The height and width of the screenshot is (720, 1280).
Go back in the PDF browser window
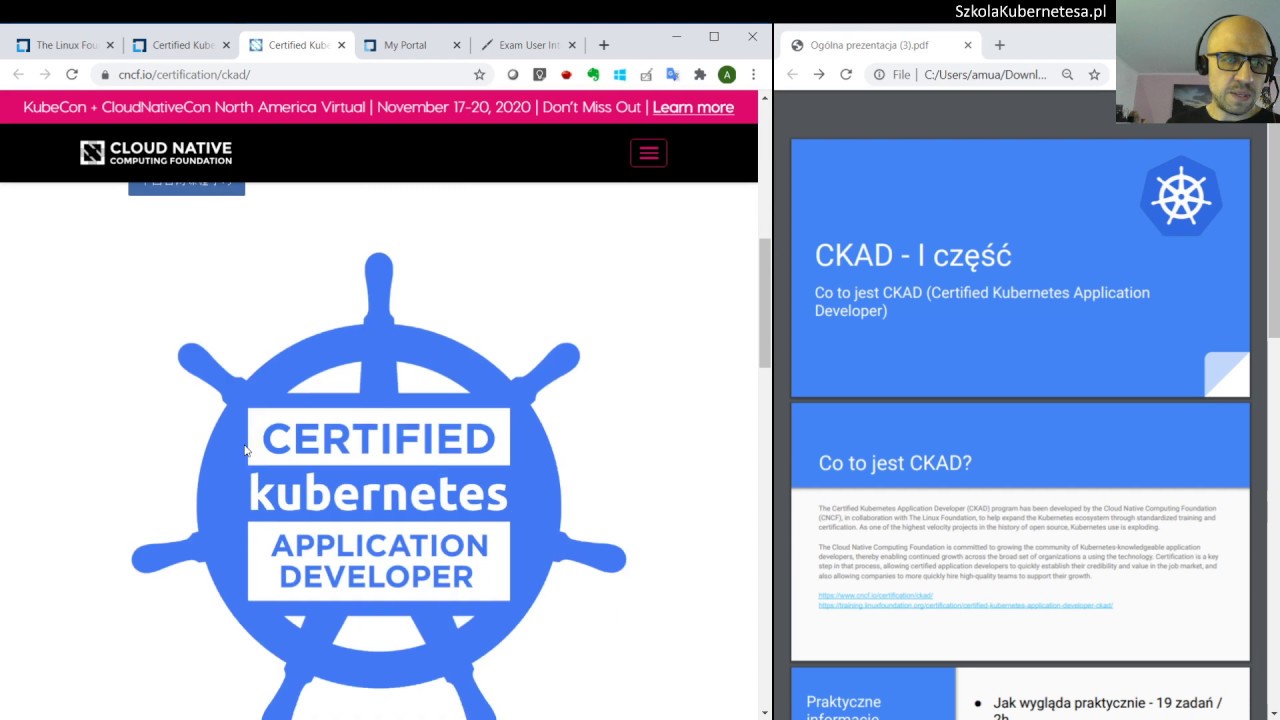click(792, 74)
